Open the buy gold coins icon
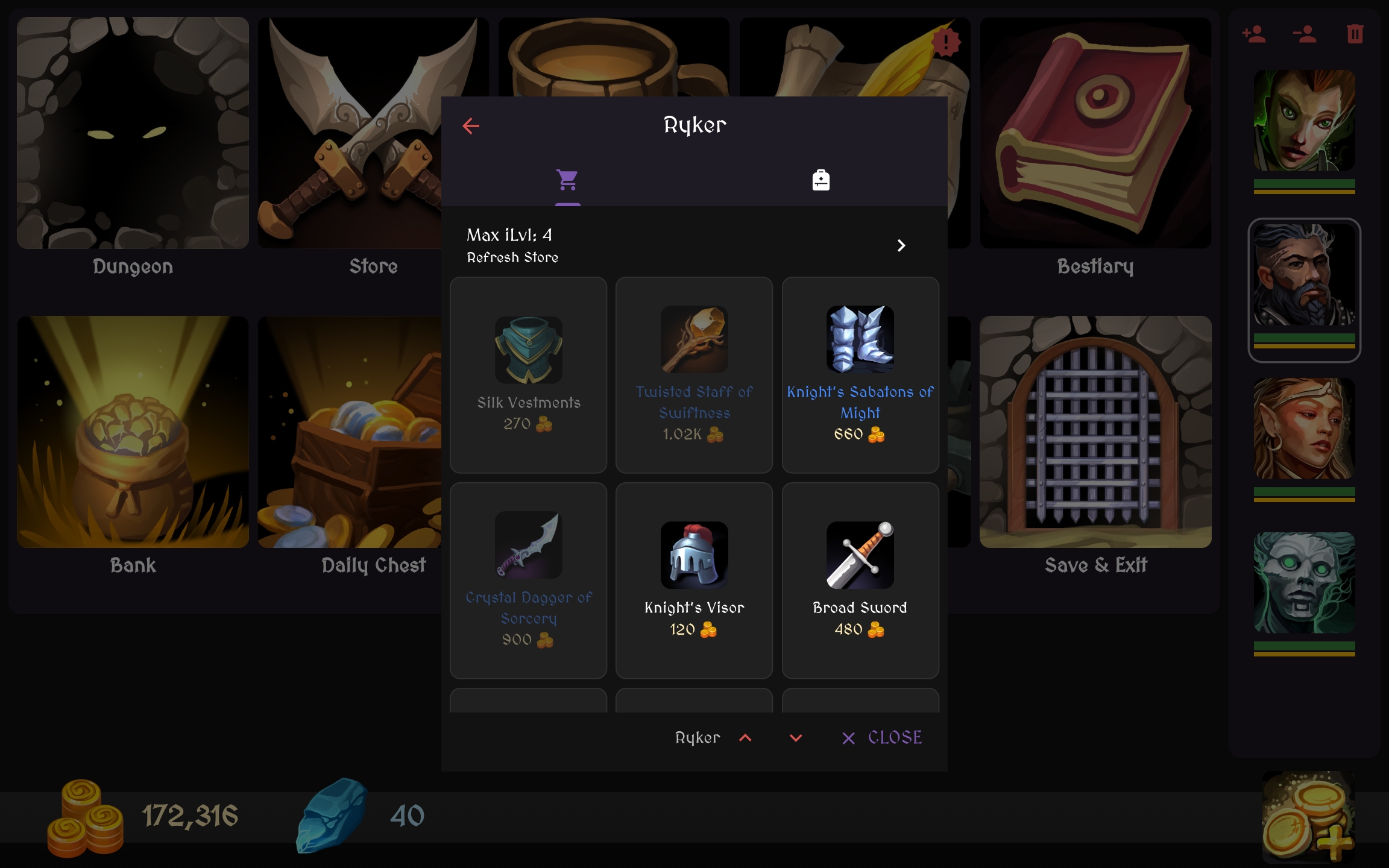Image resolution: width=1389 pixels, height=868 pixels. coord(1308,816)
